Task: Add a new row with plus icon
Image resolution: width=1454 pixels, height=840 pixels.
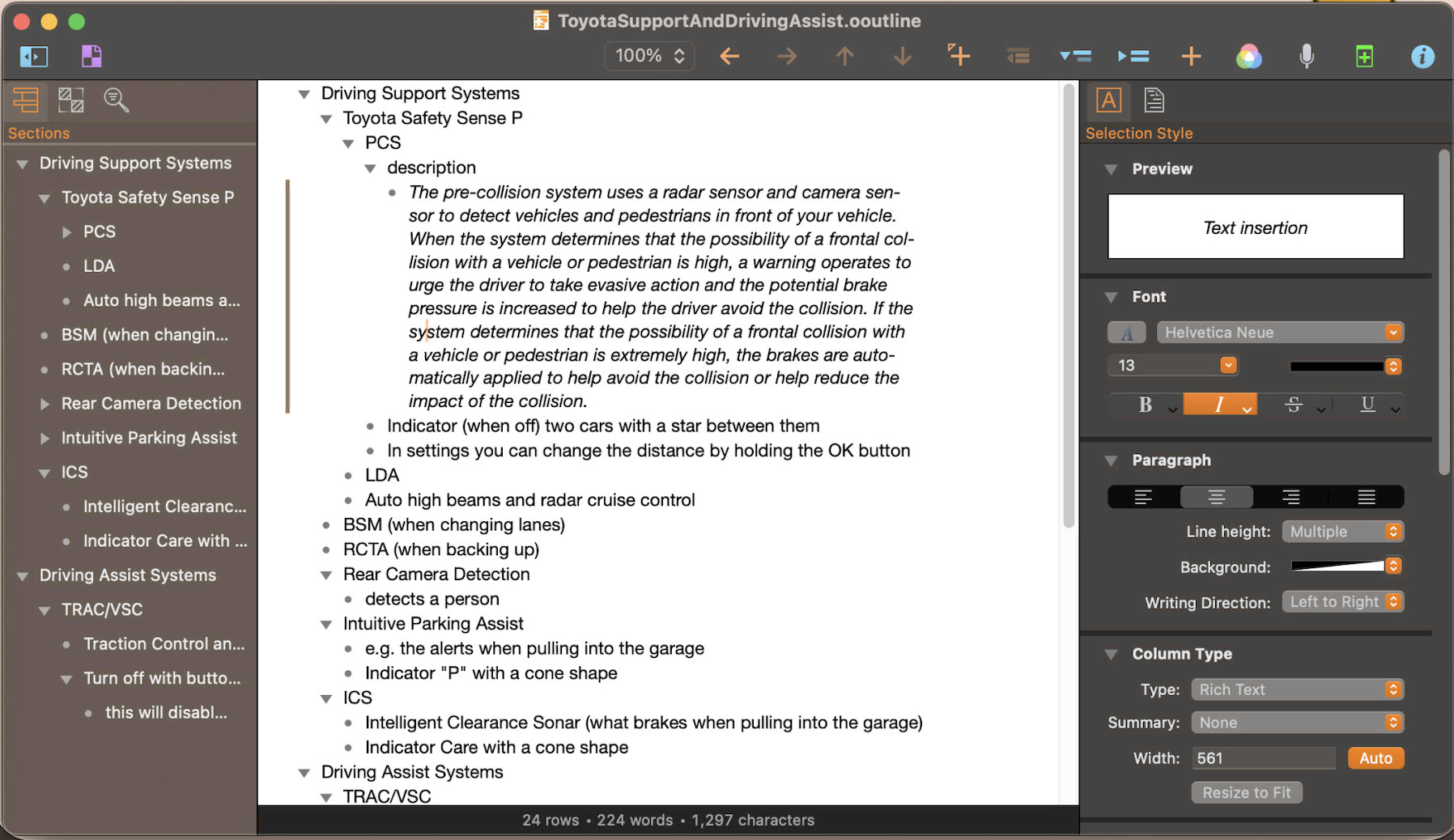Action: (1191, 56)
